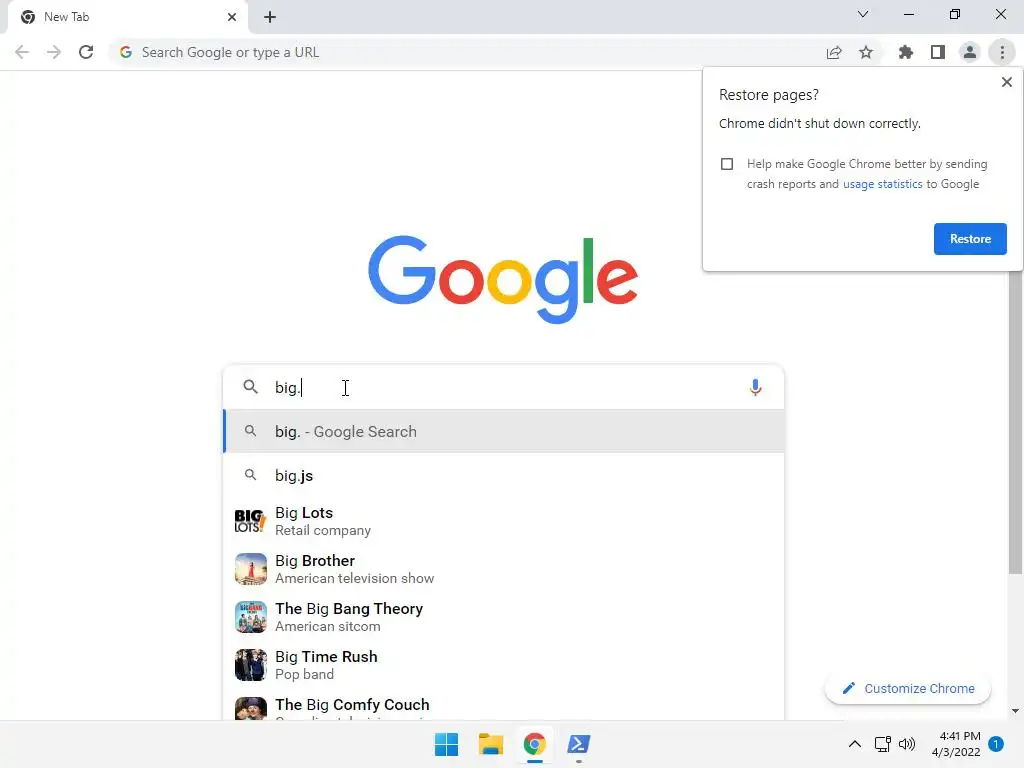Viewport: 1024px width, 768px height.
Task: Go forward with the browser forward arrow
Action: (x=54, y=52)
